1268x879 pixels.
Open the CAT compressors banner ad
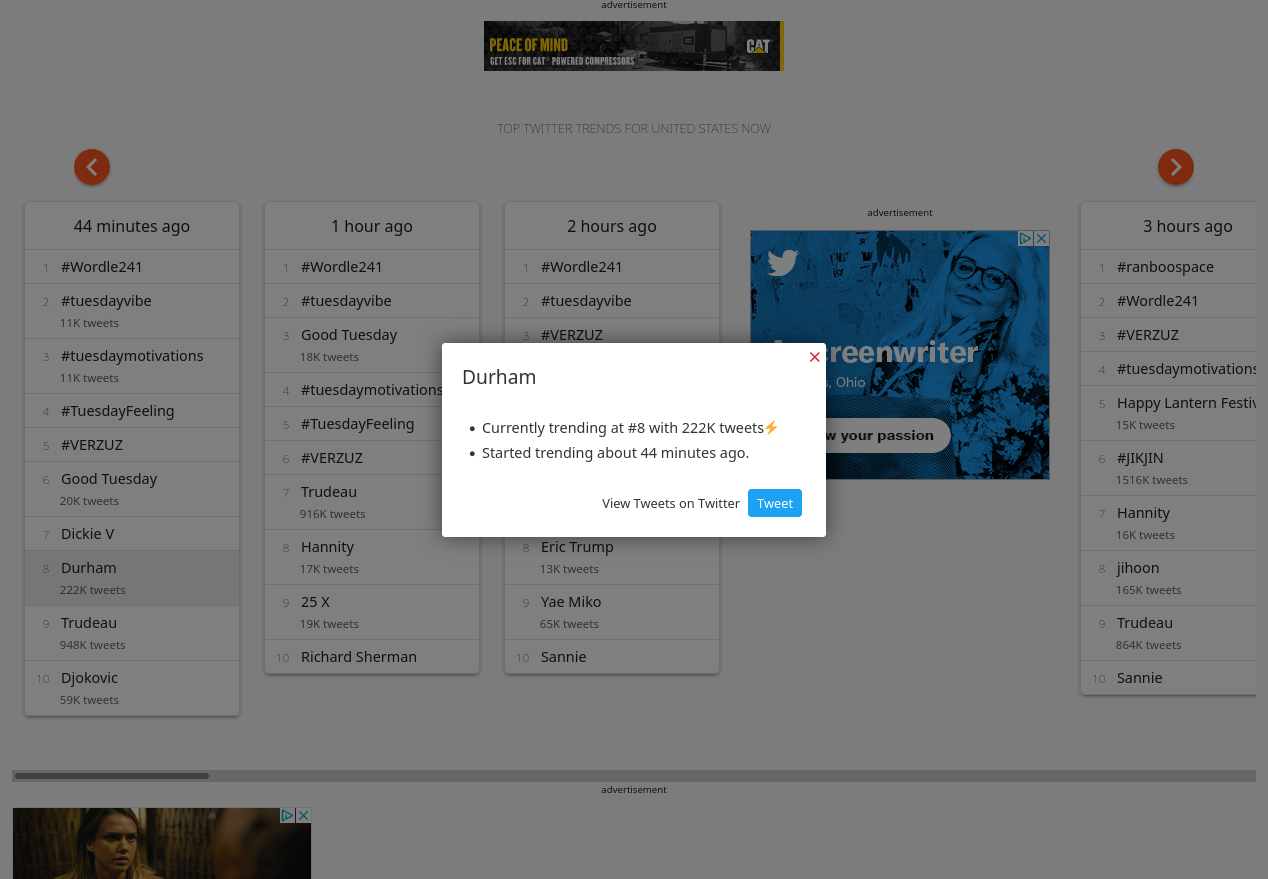[x=633, y=46]
